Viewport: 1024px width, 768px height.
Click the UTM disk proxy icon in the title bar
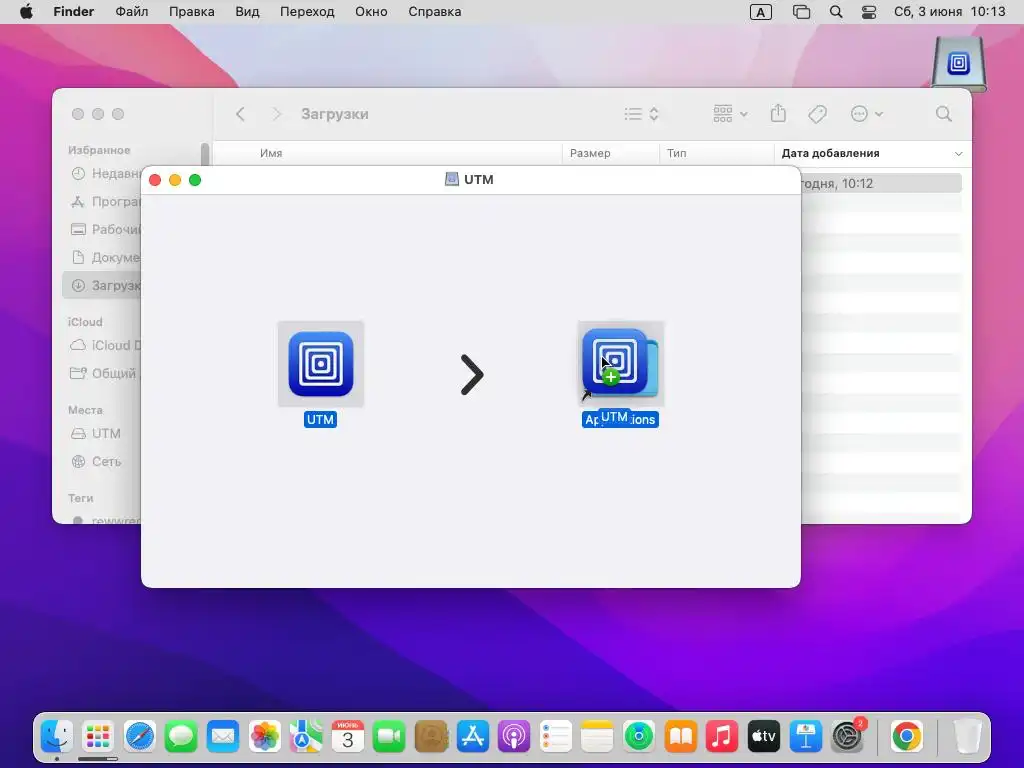coord(451,179)
